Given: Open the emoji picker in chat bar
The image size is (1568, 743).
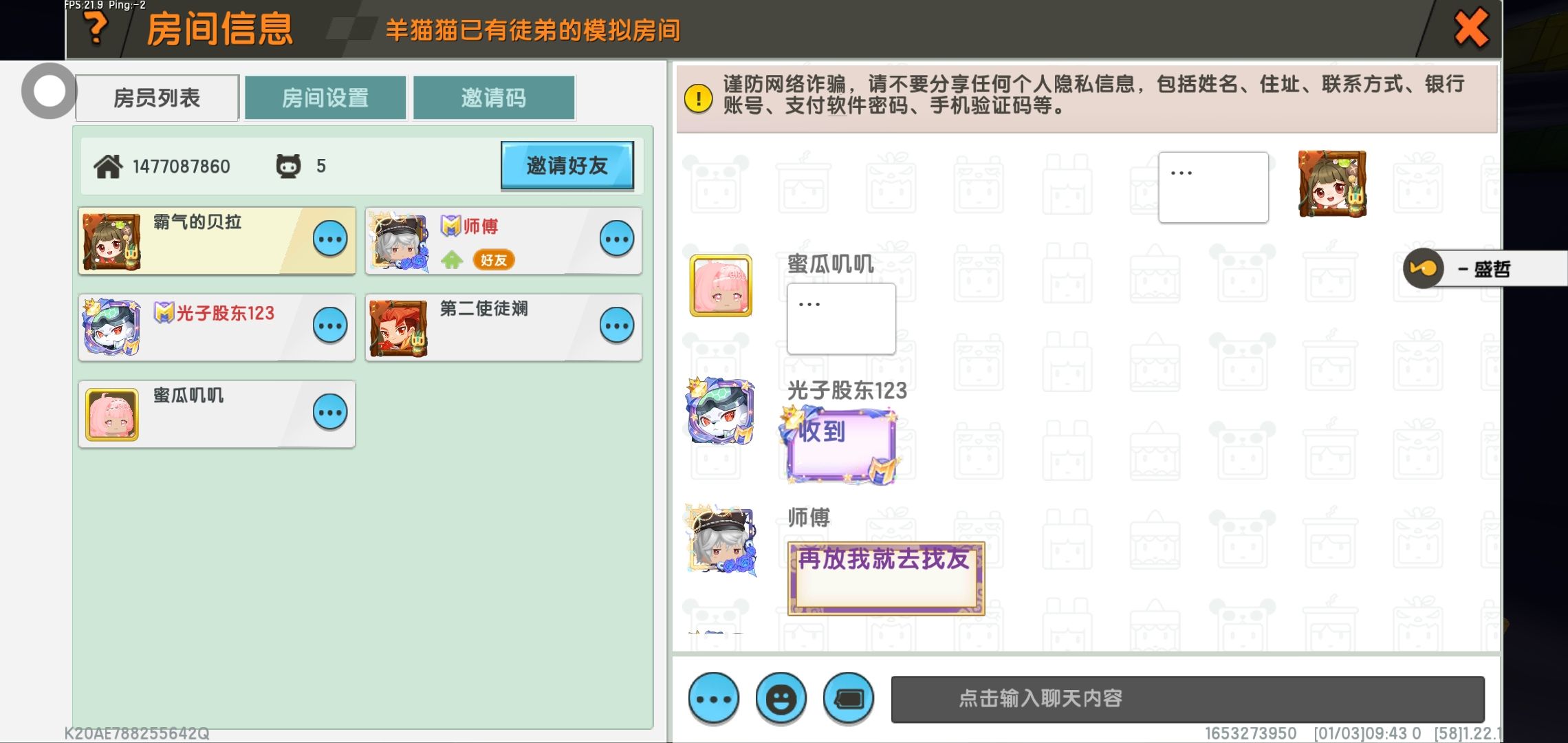Looking at the screenshot, I should pos(781,699).
